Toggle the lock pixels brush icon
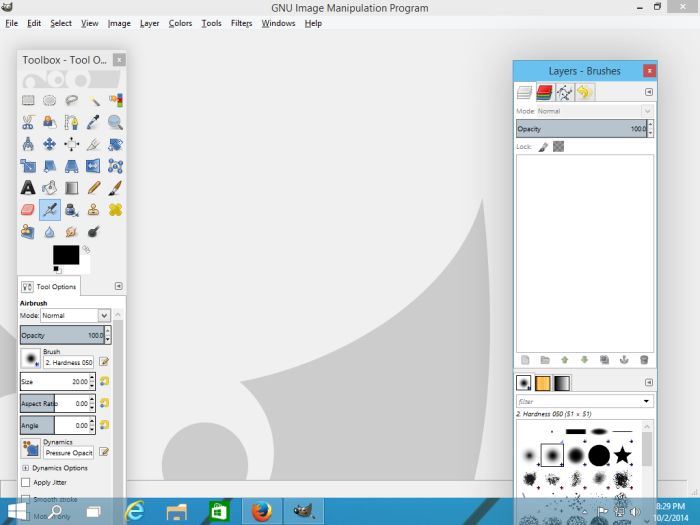The width and height of the screenshot is (700, 525). (x=543, y=146)
